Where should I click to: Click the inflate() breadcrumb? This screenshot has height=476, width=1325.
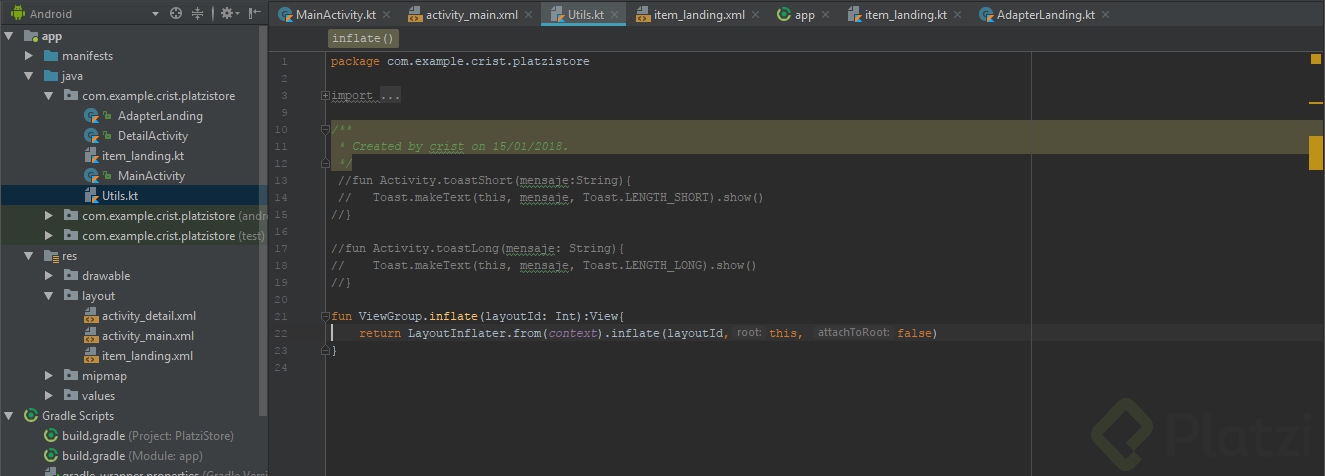364,39
